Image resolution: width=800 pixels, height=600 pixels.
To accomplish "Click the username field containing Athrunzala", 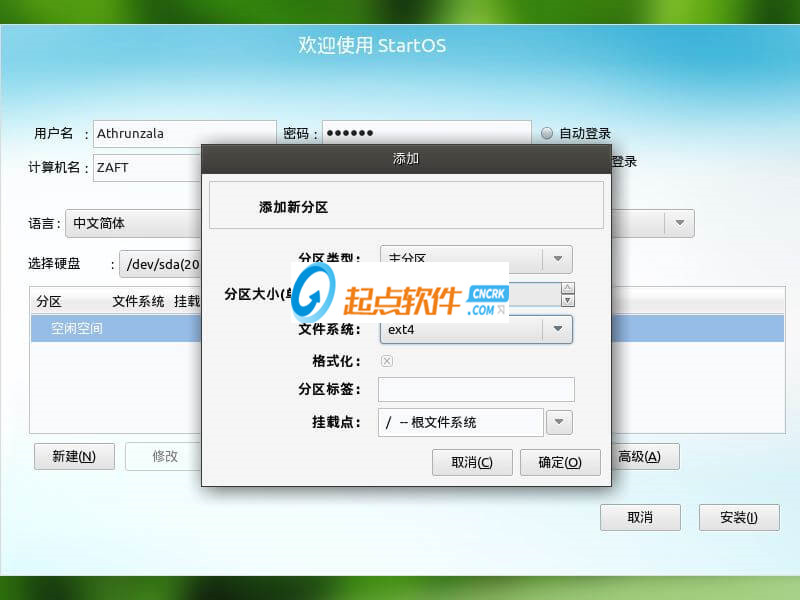I will point(185,134).
